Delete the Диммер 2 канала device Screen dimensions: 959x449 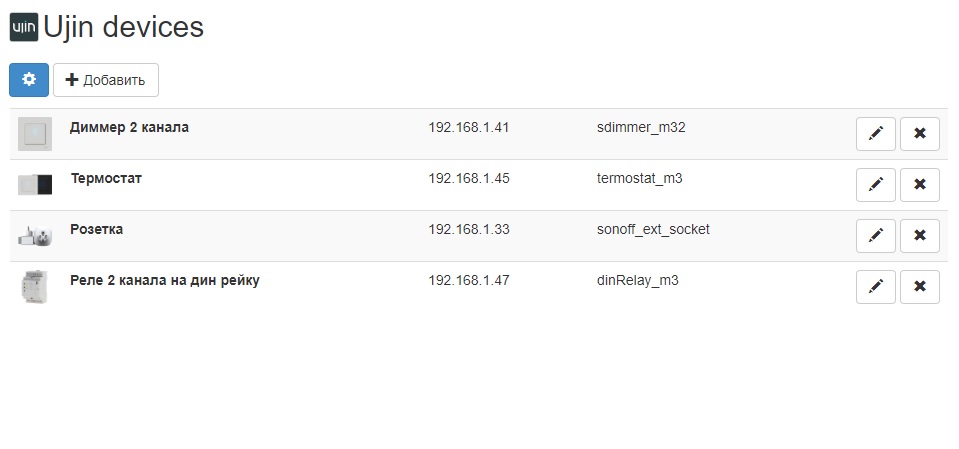tap(920, 134)
